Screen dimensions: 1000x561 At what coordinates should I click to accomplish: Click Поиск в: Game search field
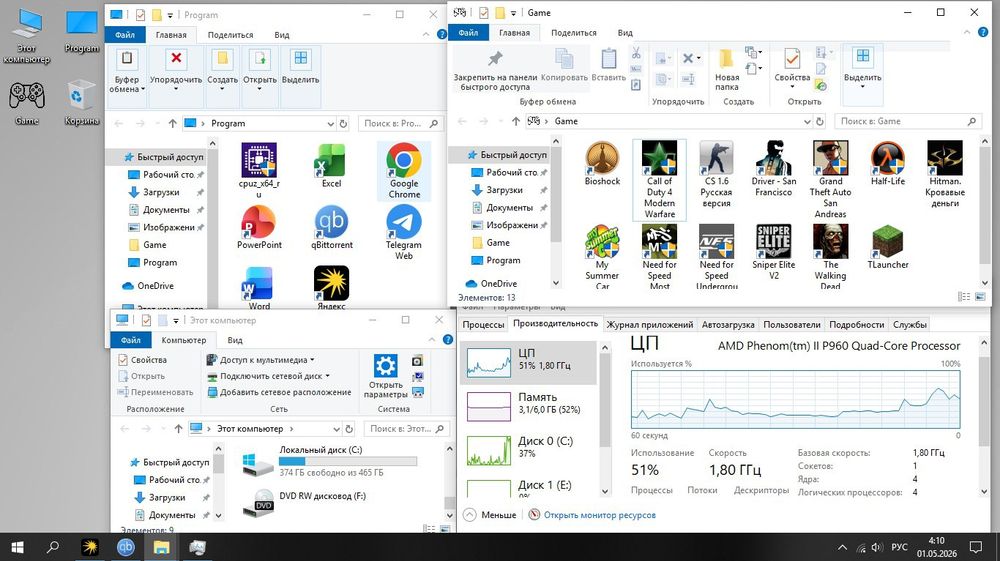pyautogui.click(x=908, y=121)
